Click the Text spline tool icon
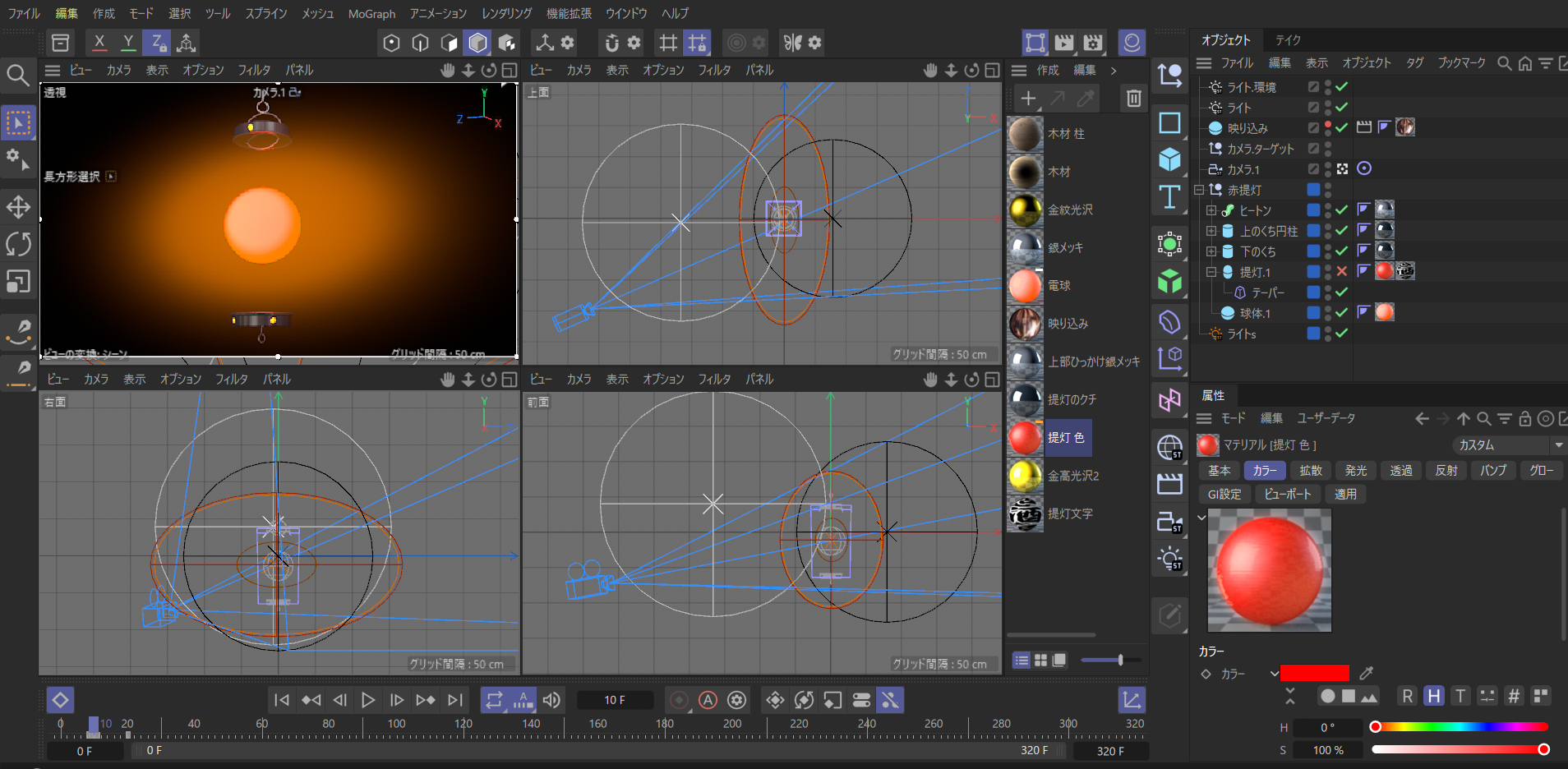Viewport: 1568px width, 769px height. coord(1169,197)
